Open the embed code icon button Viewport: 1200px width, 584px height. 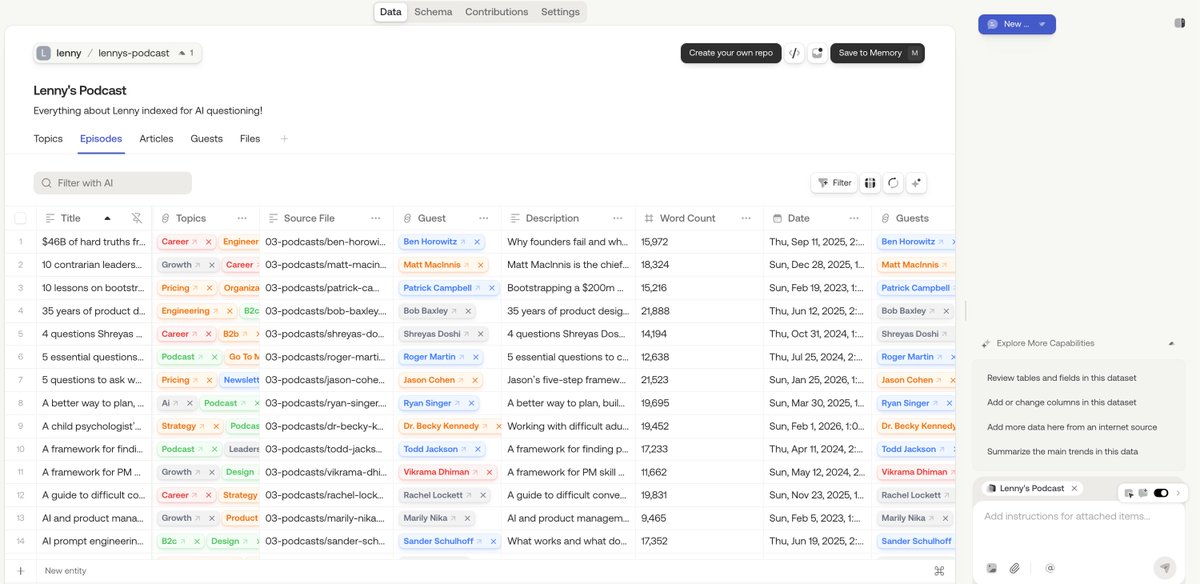click(794, 53)
